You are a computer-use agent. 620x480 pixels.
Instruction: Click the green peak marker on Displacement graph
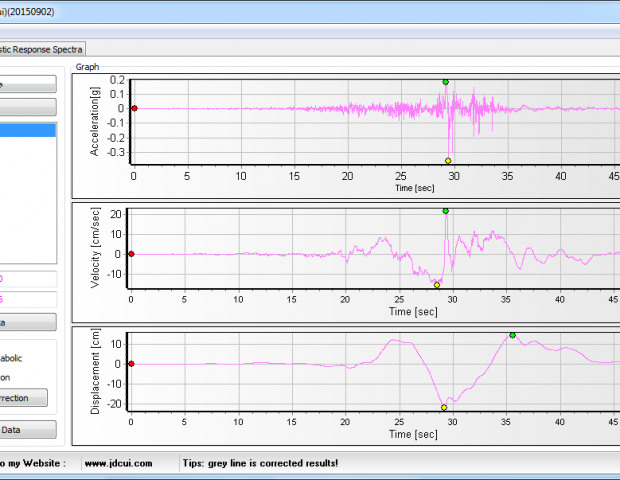pyautogui.click(x=512, y=336)
